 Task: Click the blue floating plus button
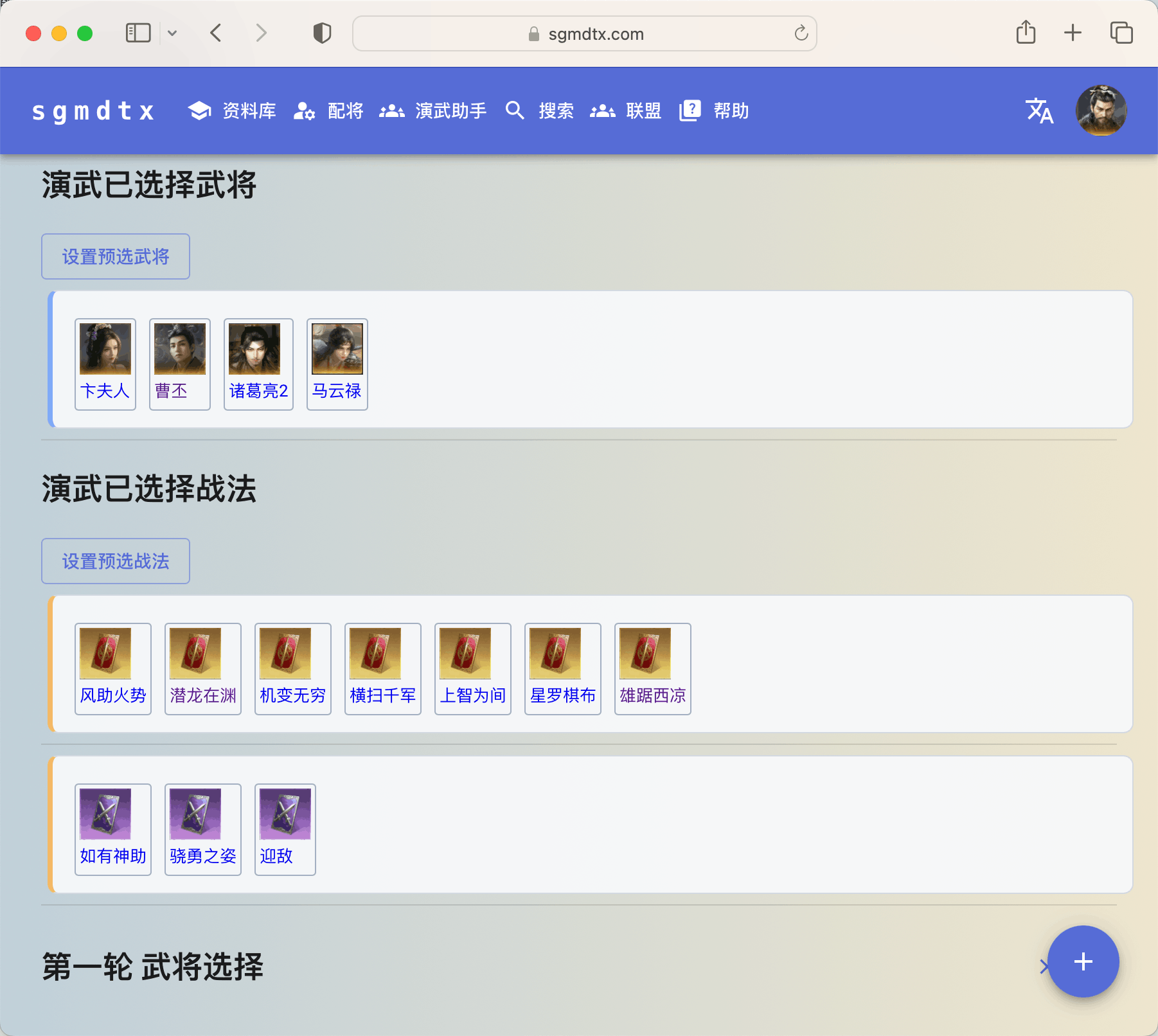[1083, 961]
